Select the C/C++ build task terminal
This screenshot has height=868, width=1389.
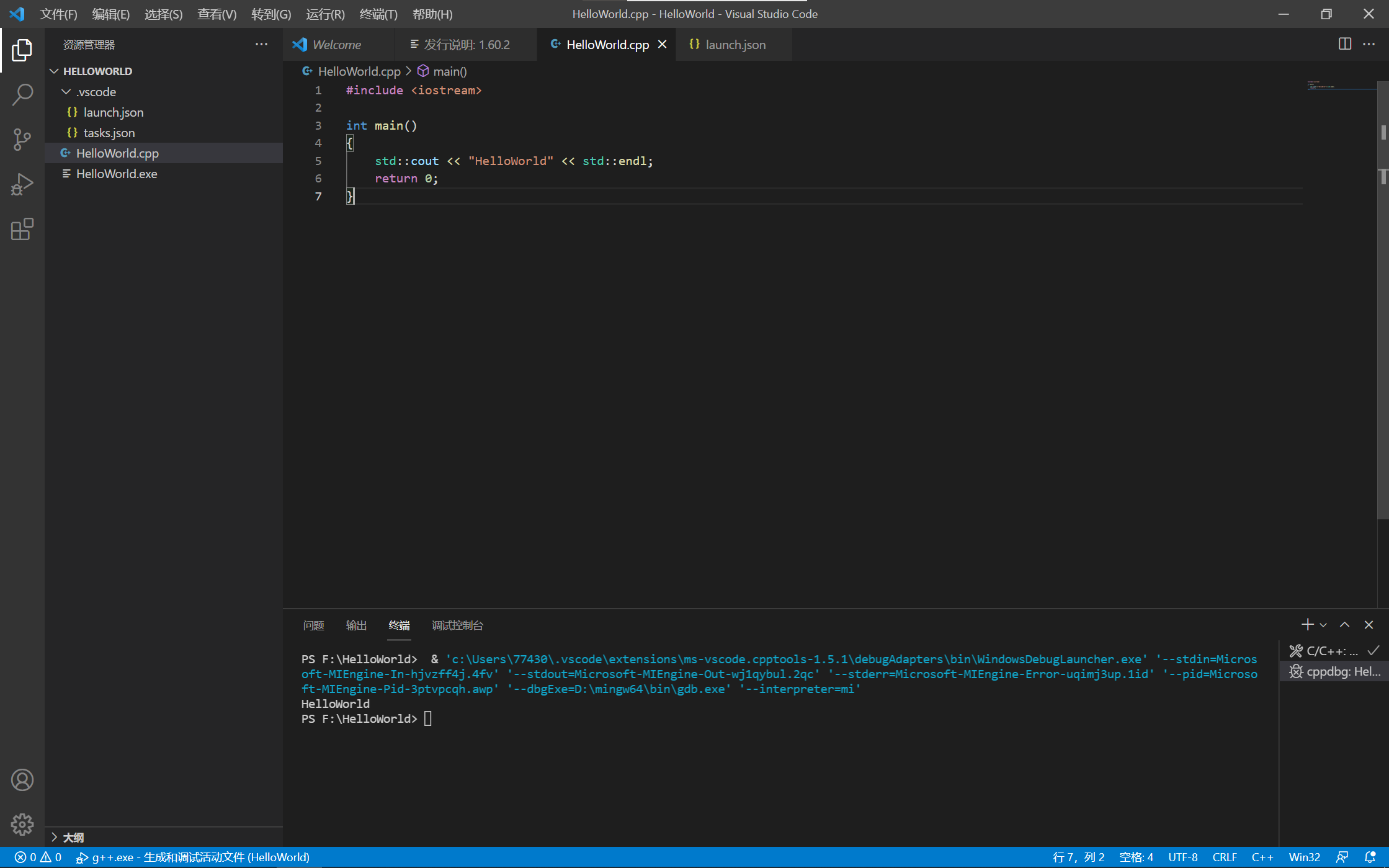[1334, 651]
